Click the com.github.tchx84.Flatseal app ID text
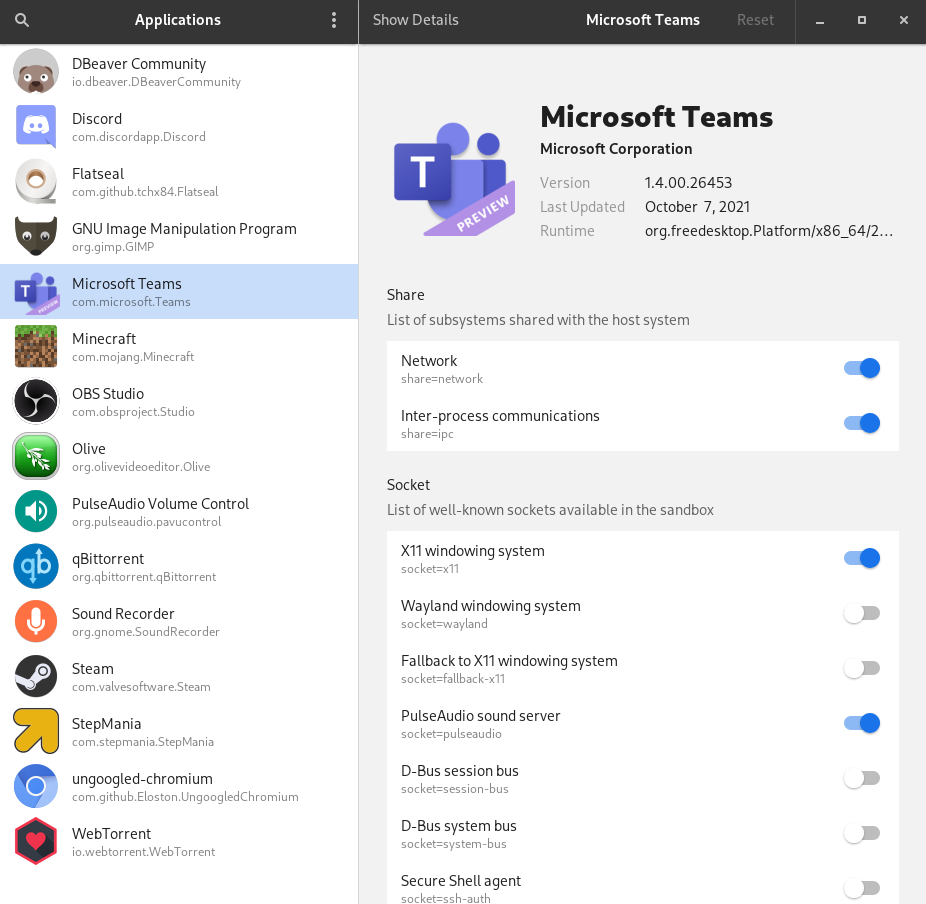The image size is (926, 904). point(145,192)
